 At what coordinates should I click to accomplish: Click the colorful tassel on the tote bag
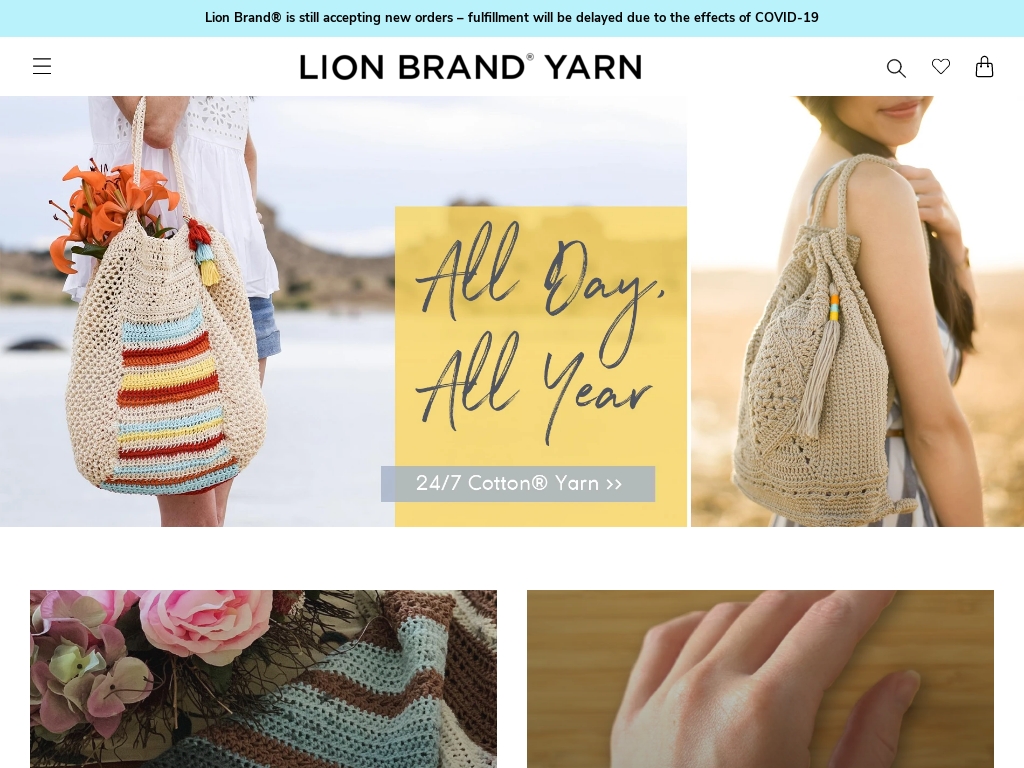[x=204, y=253]
